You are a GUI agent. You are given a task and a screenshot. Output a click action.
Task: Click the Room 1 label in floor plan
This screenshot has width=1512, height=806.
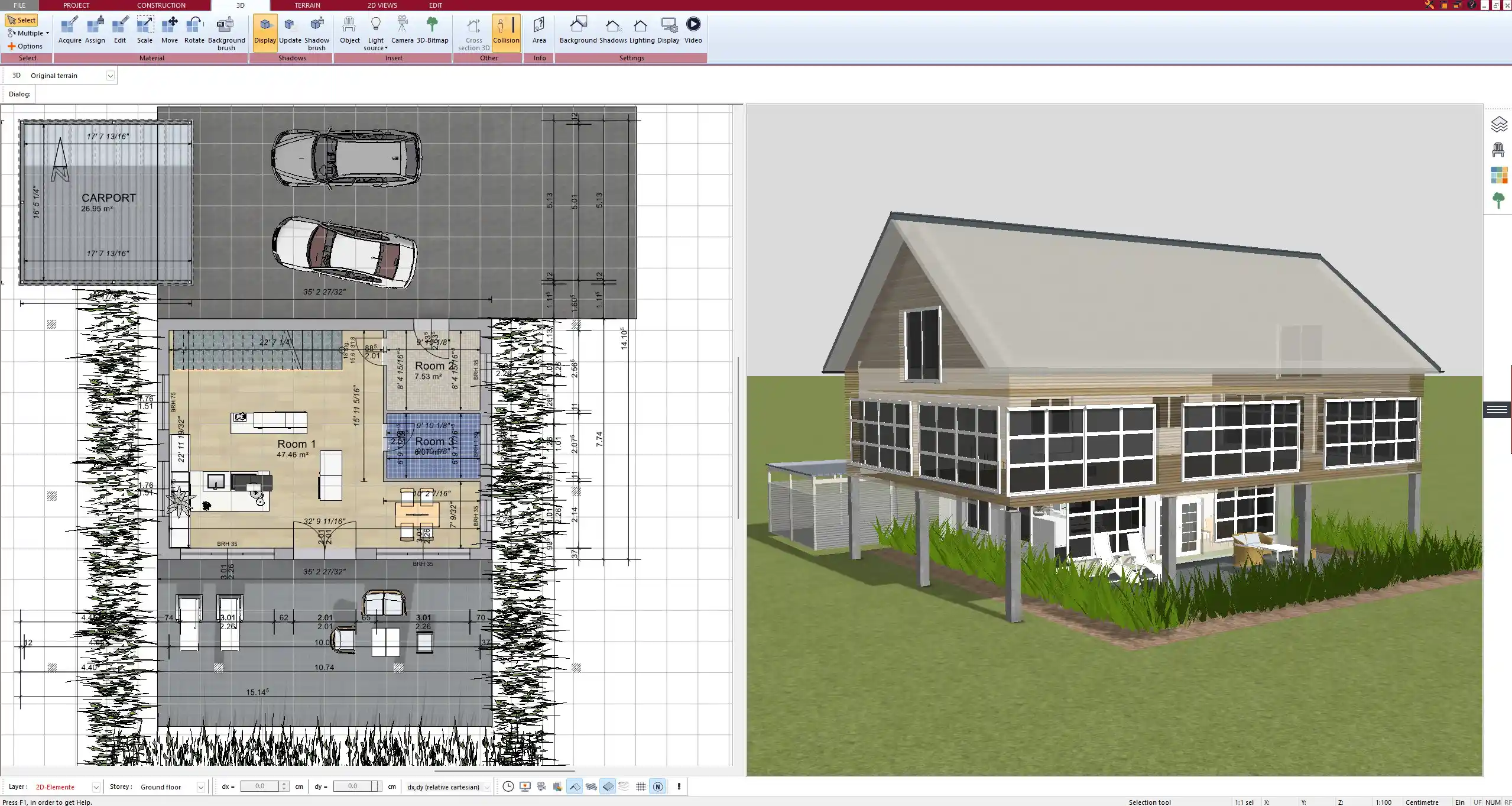coord(296,444)
